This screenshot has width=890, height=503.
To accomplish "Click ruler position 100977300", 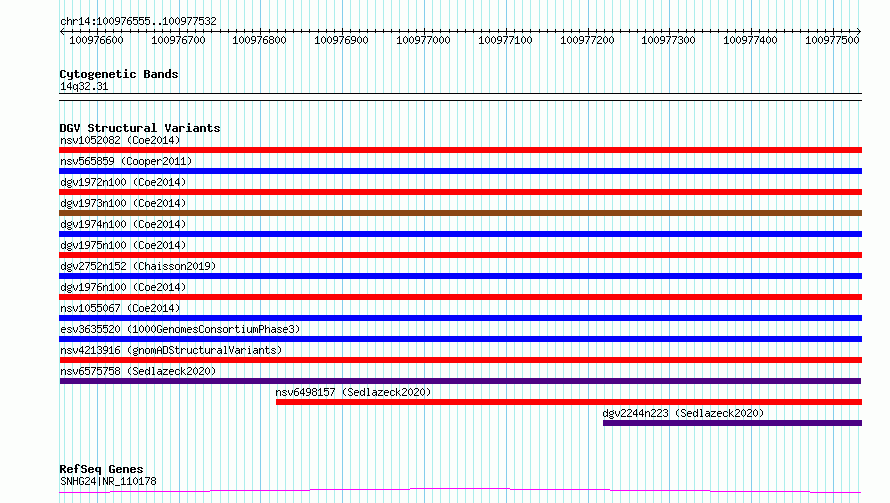I will [668, 40].
